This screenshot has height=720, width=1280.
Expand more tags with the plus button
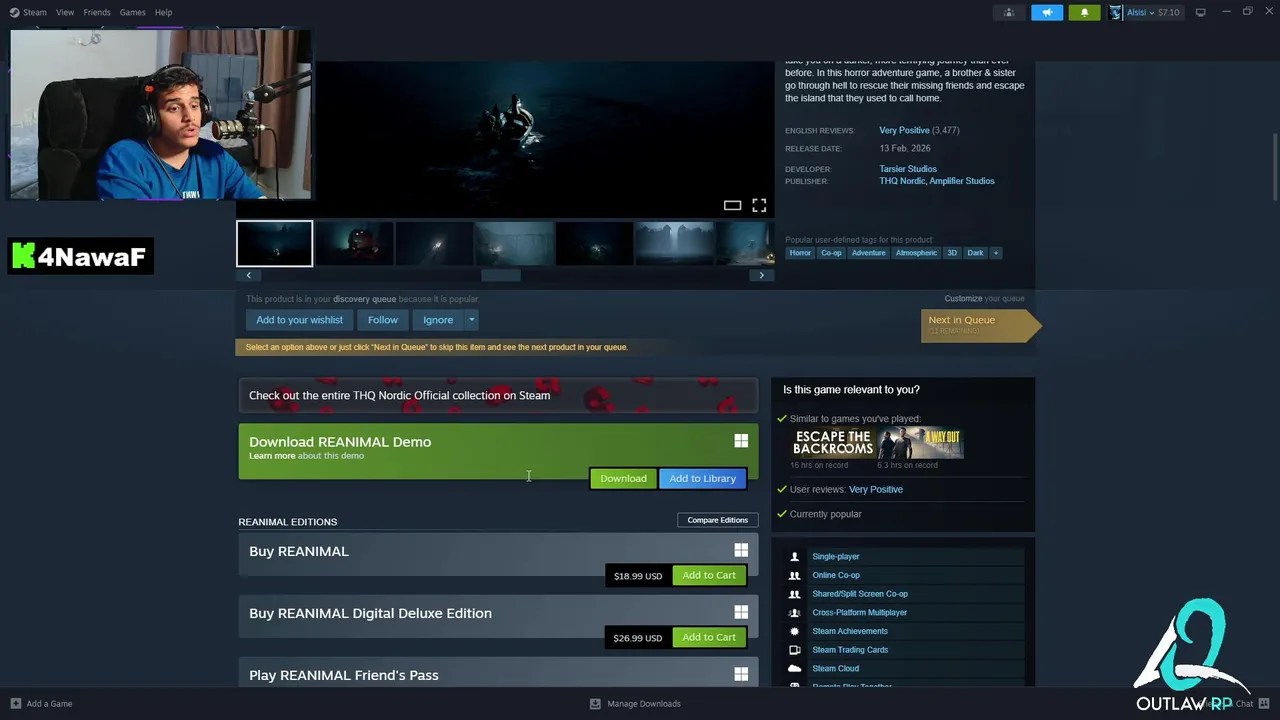995,253
